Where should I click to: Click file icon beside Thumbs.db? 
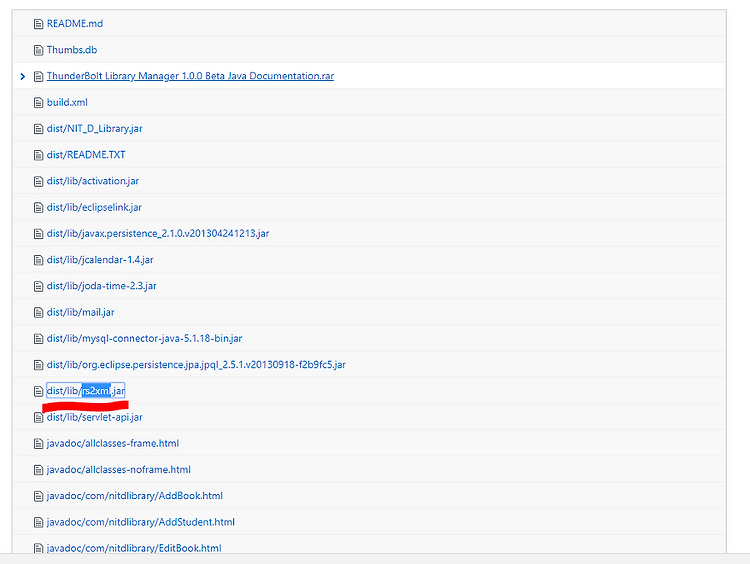pyautogui.click(x=38, y=50)
